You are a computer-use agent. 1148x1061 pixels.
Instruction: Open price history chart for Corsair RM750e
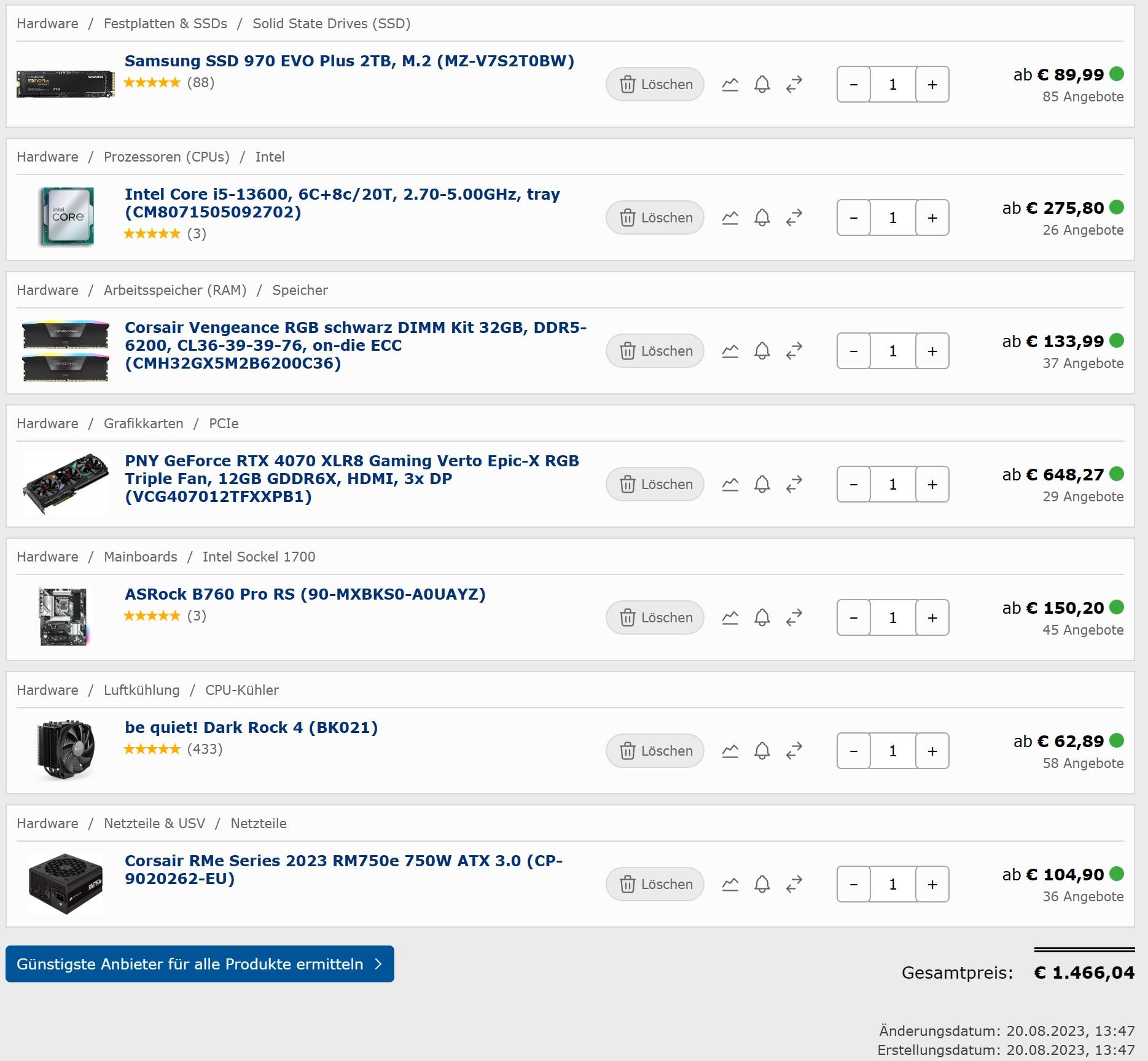(x=730, y=884)
